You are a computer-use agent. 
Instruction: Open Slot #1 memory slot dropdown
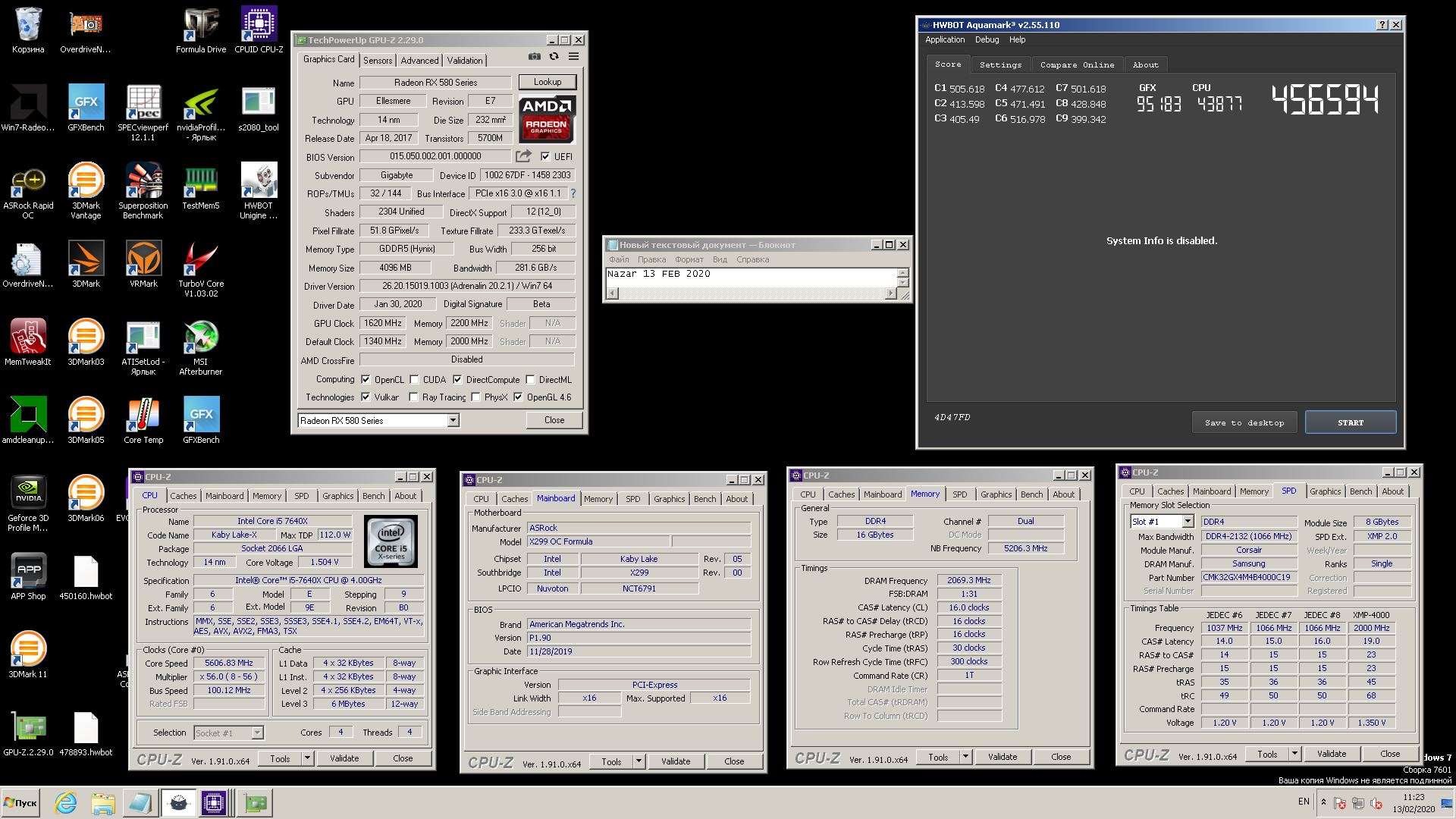(1188, 522)
